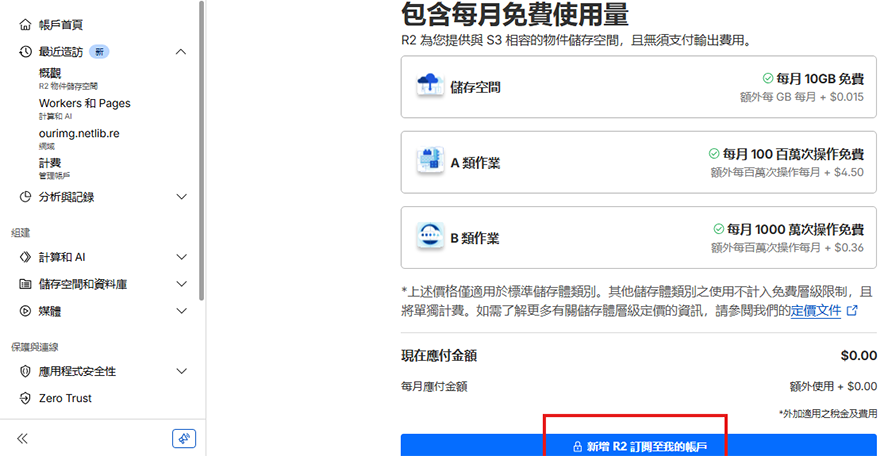Click the green check next to 每月 1000 萬次操作免費
Image resolution: width=888 pixels, height=456 pixels.
tap(719, 229)
